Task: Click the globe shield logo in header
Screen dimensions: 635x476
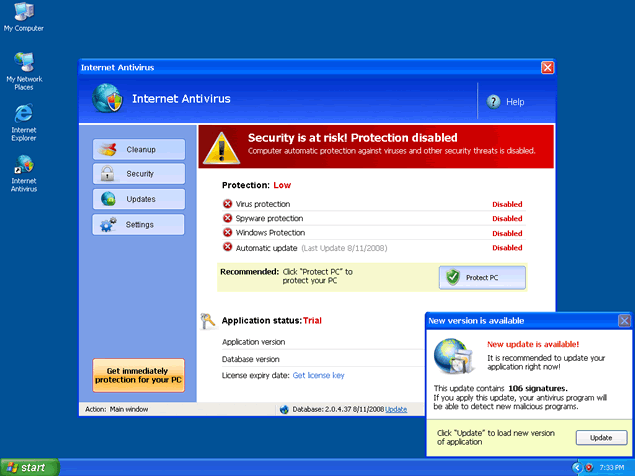Action: point(107,99)
